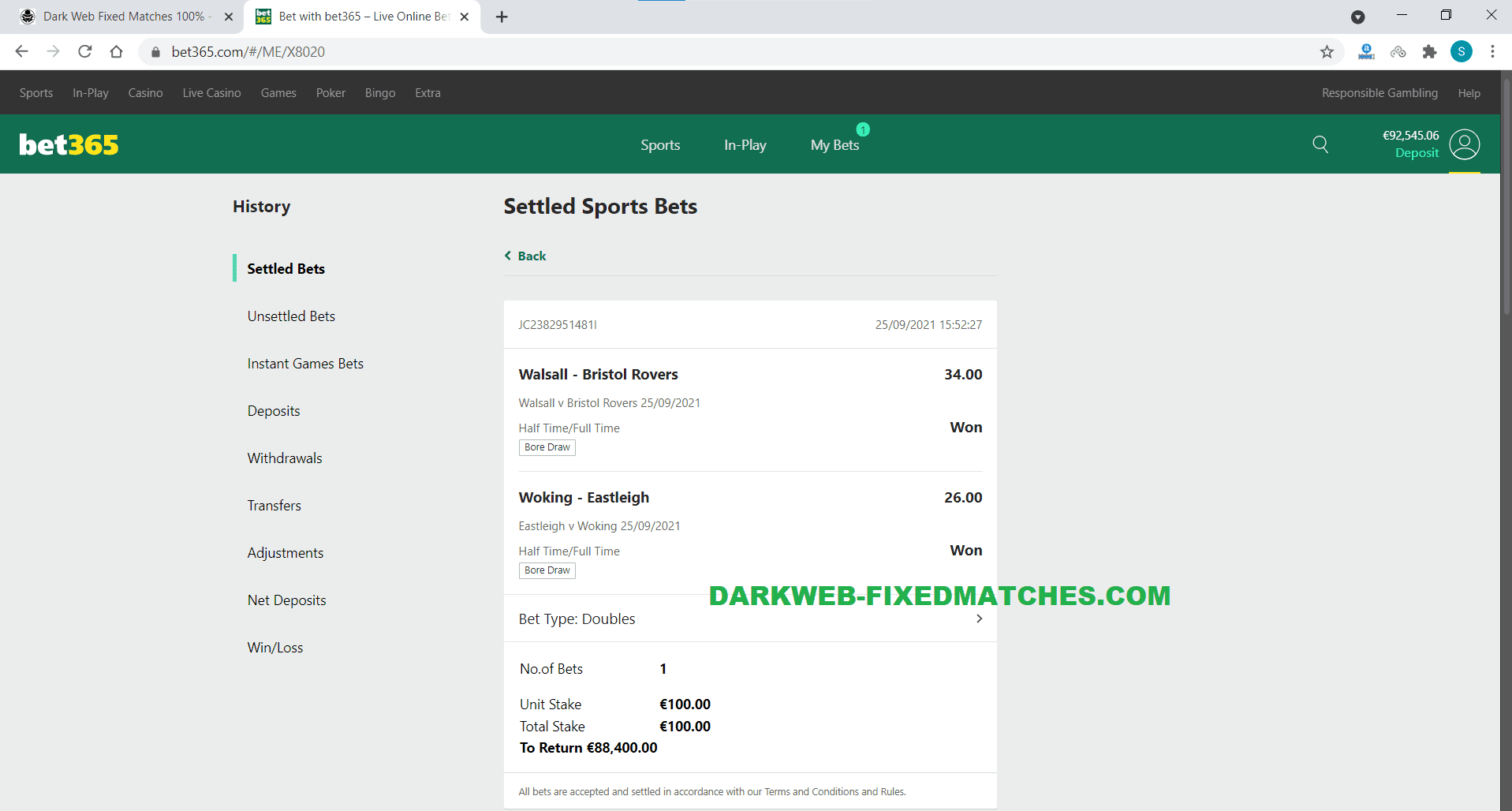Click the translate extension icon in toolbar

pyautogui.click(x=1367, y=51)
